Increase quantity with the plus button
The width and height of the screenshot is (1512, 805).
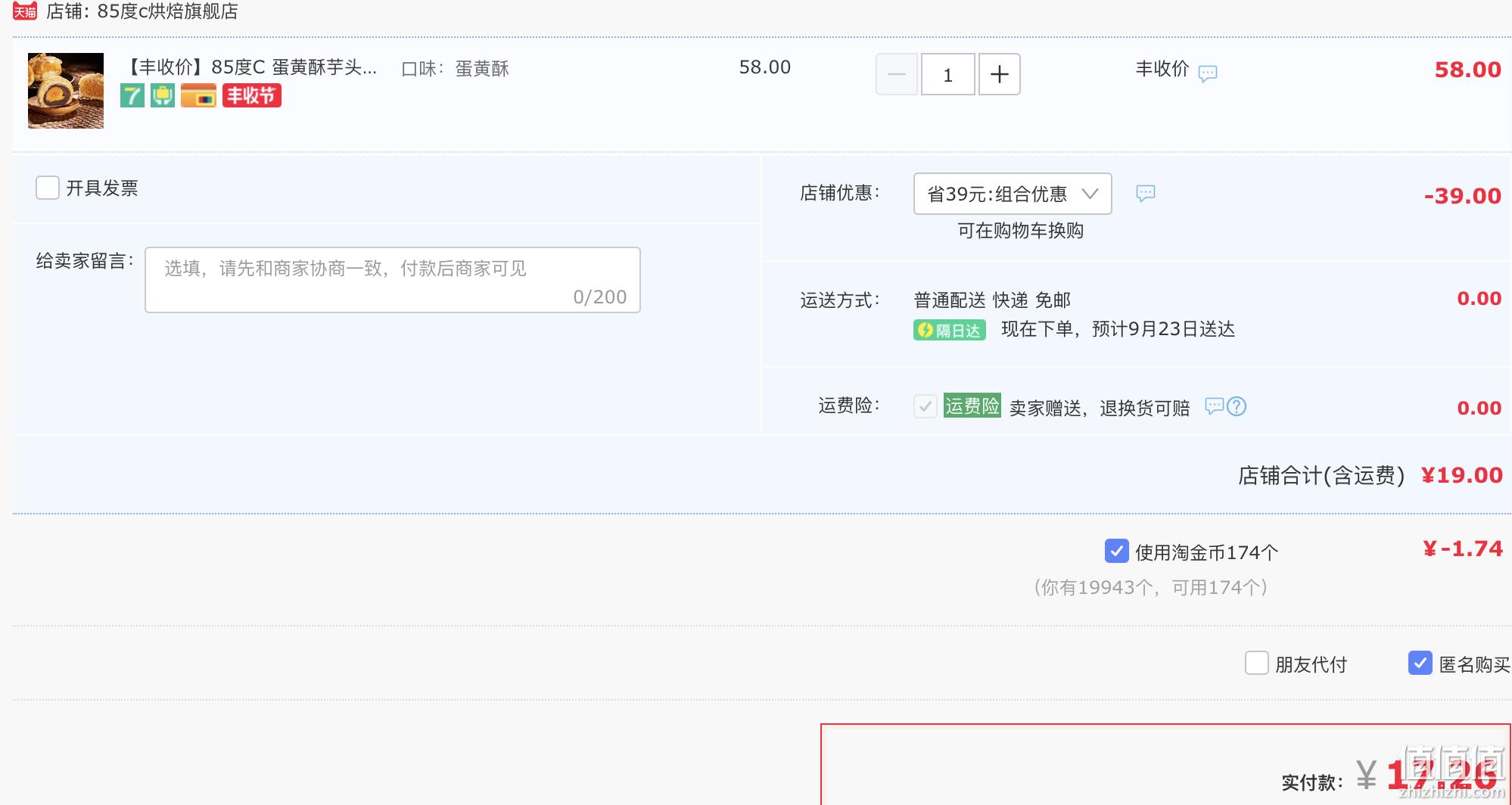tap(1000, 74)
